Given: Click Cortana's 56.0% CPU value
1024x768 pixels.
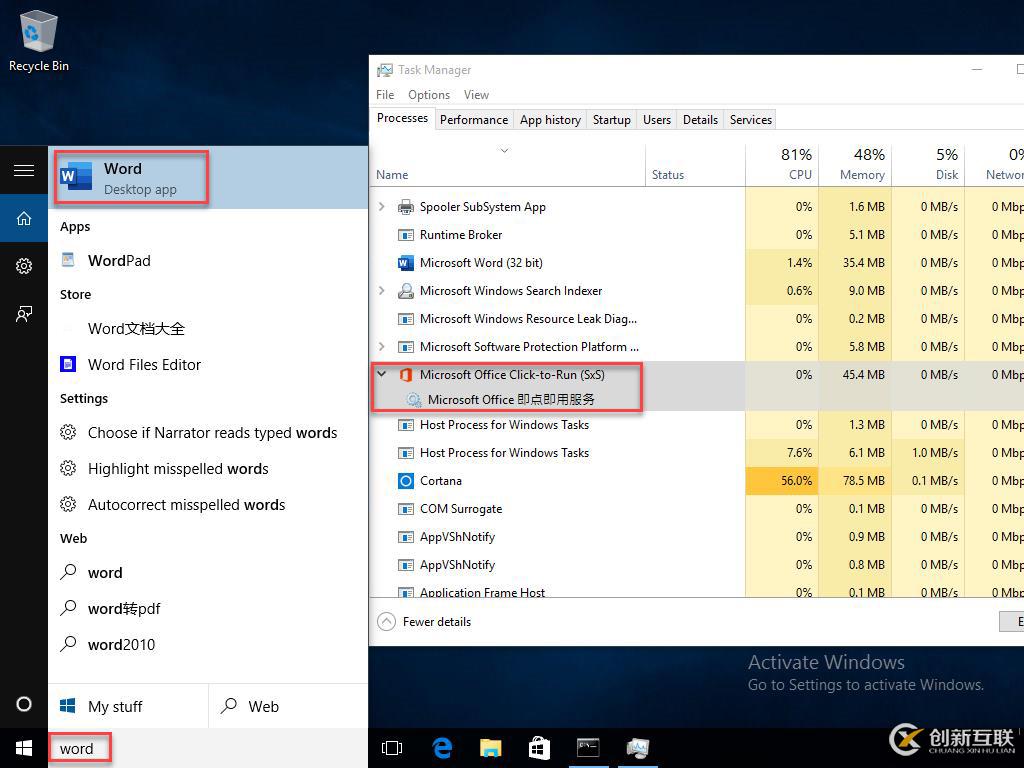Looking at the screenshot, I should (x=782, y=481).
